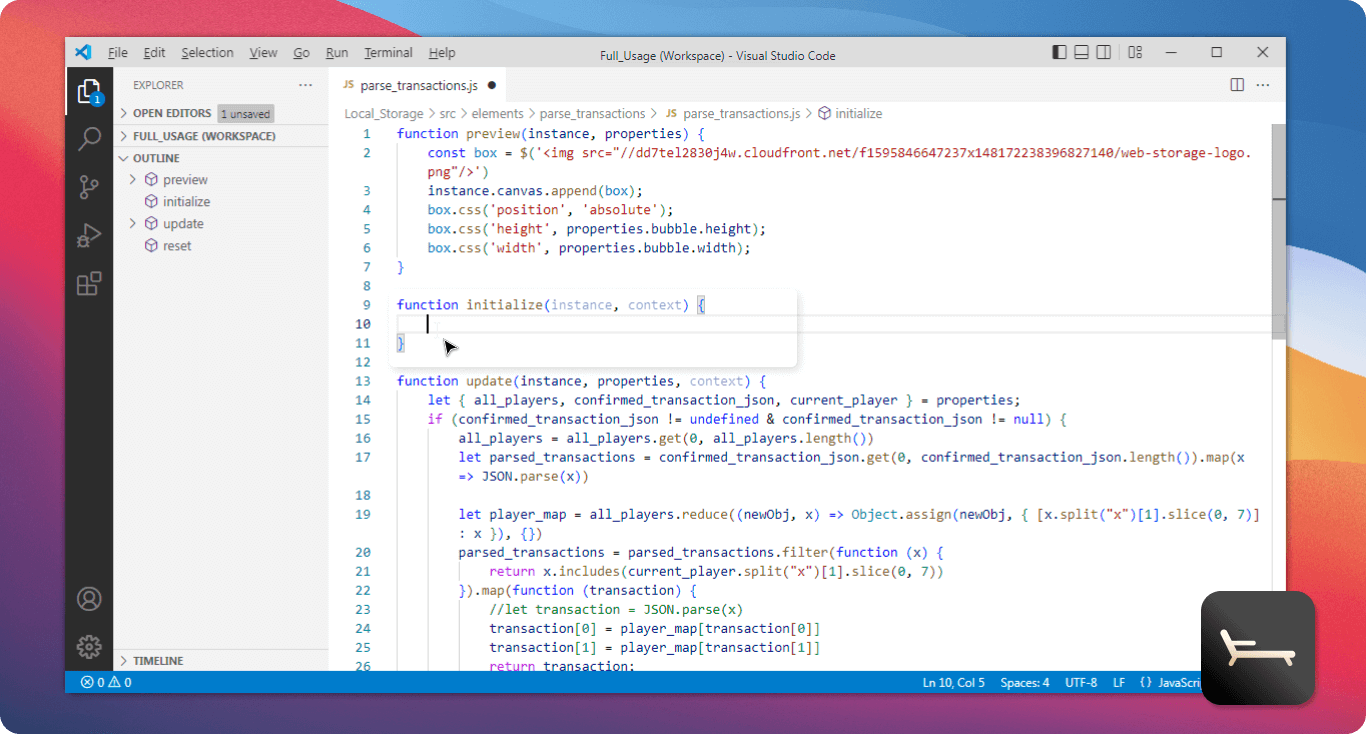Select the parse_transactions.js tab
Viewport: 1366px width, 734px height.
419,85
